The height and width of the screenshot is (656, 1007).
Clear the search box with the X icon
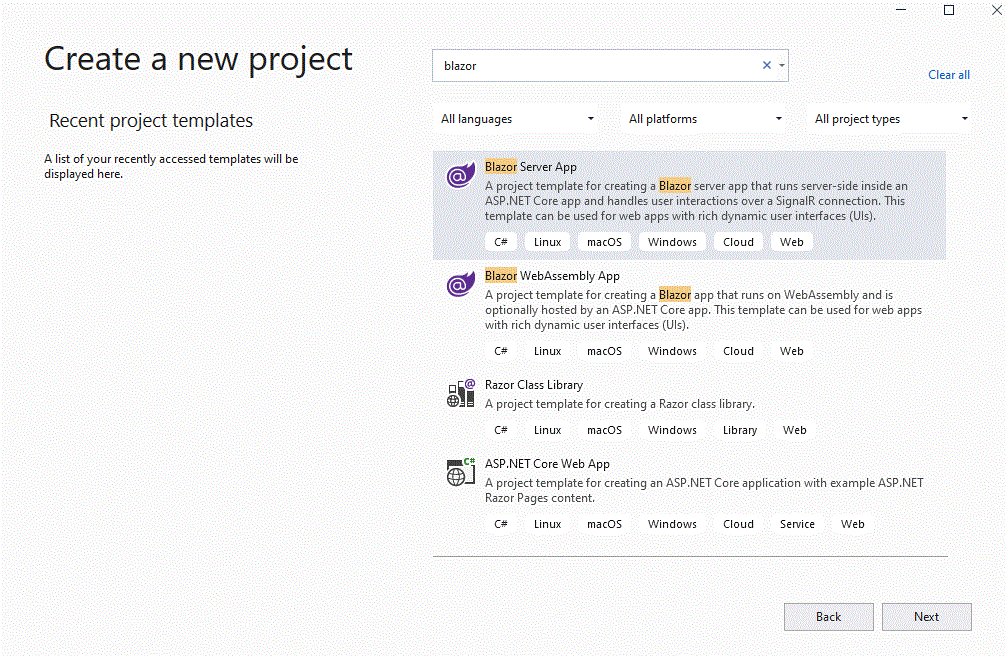tap(767, 65)
